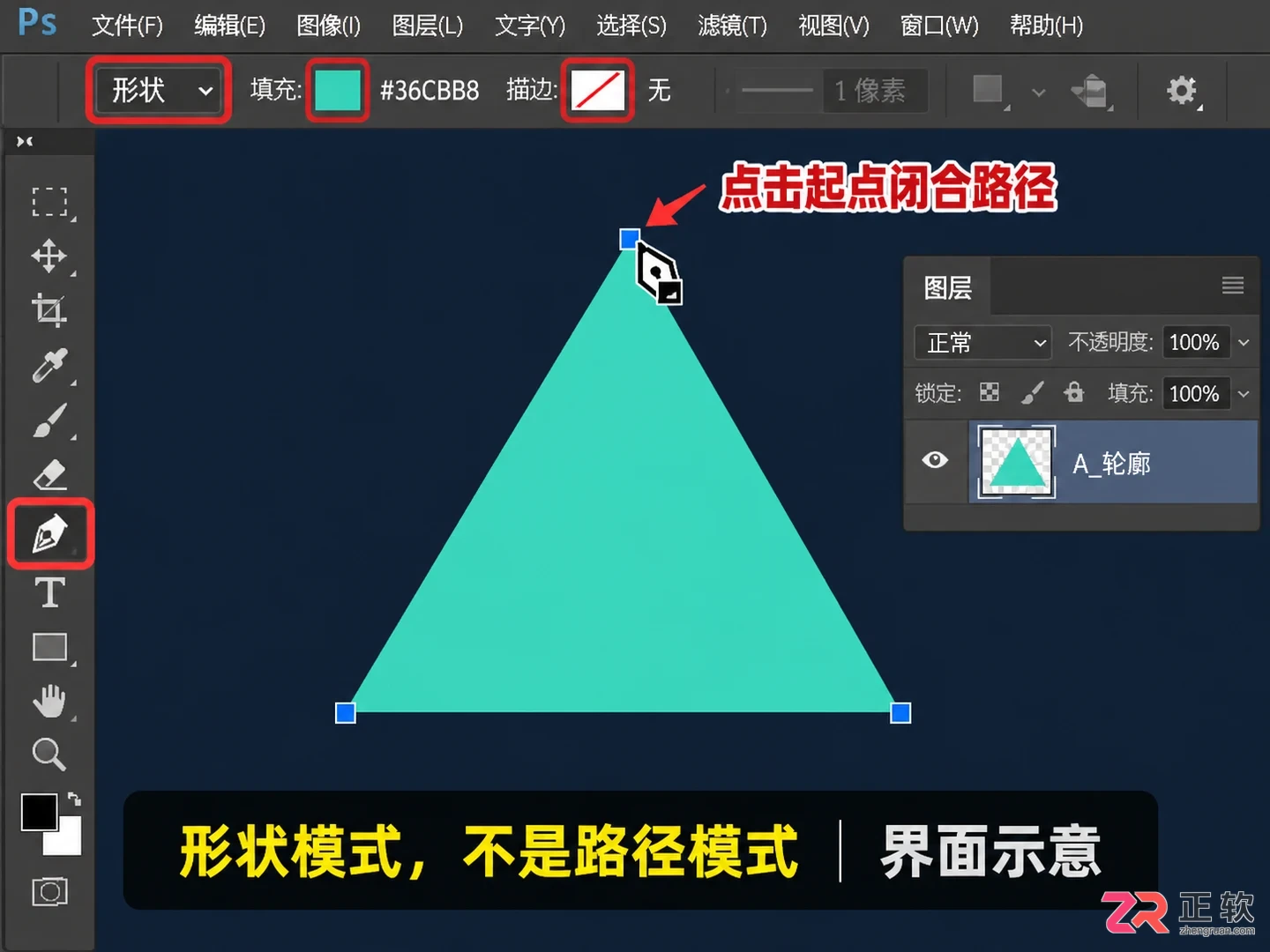Open the 图层(L) menu

[x=428, y=26]
